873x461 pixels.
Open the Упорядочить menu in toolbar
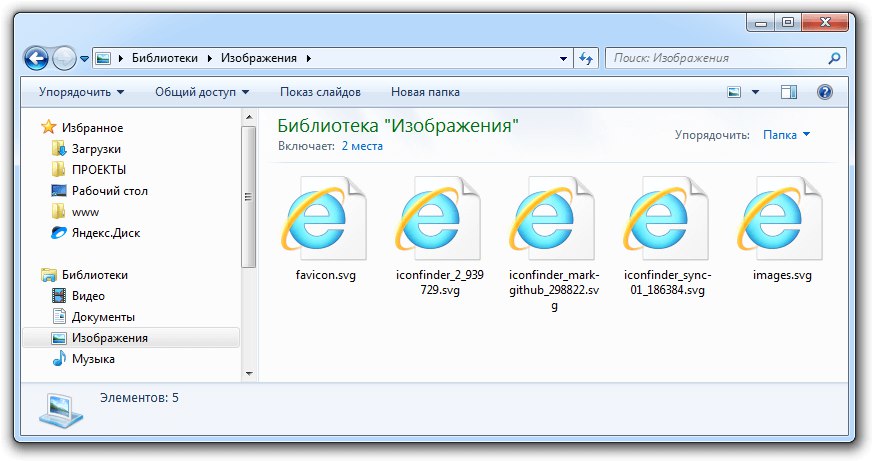(x=81, y=92)
